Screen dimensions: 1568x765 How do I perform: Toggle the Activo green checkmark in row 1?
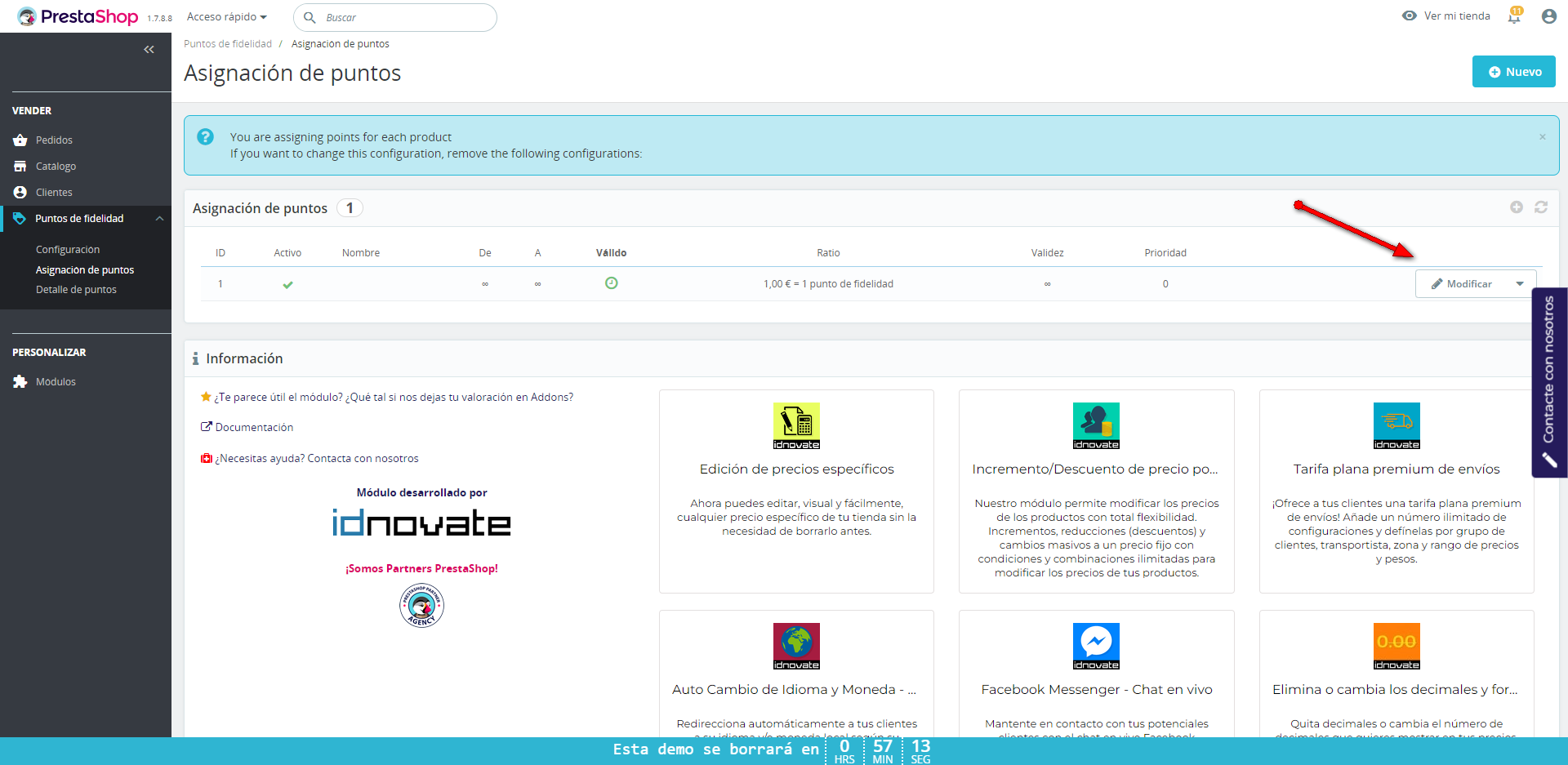(x=287, y=285)
